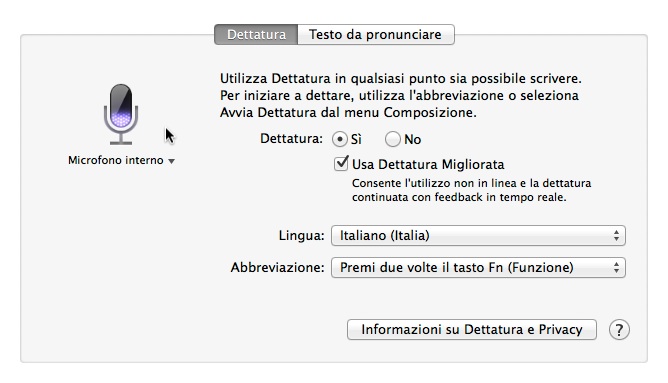Toggle Usa Dettatura Migliorata checkbox
Image resolution: width=668 pixels, height=383 pixels.
point(341,164)
